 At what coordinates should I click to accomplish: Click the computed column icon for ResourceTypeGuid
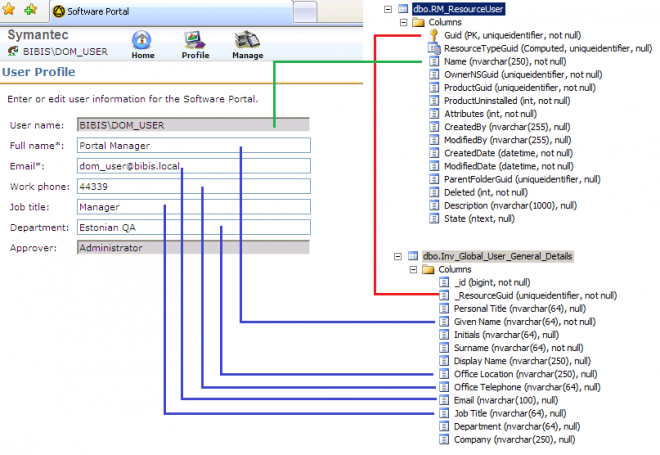(434, 48)
